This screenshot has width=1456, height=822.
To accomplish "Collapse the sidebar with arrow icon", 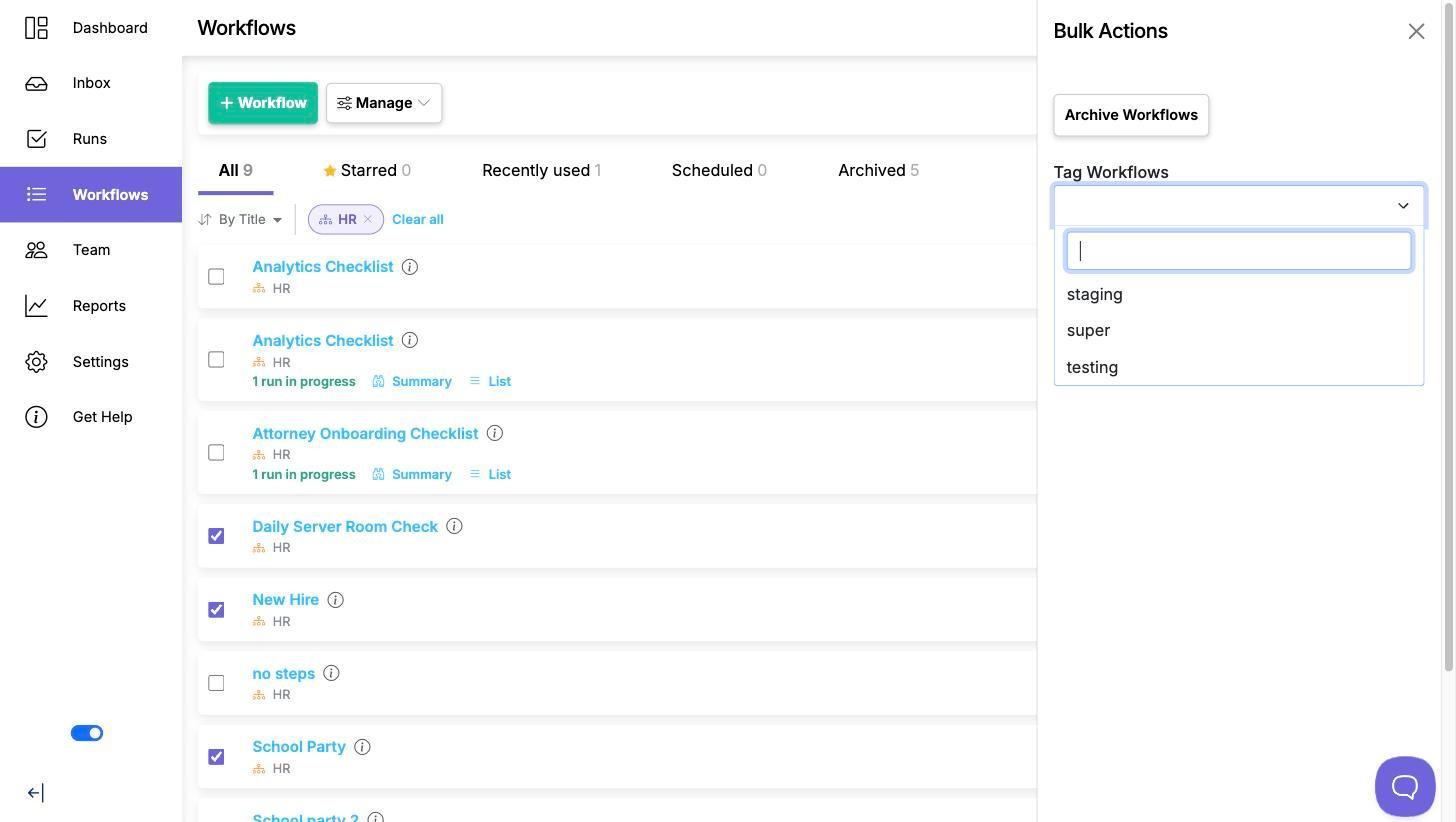I will 35,793.
